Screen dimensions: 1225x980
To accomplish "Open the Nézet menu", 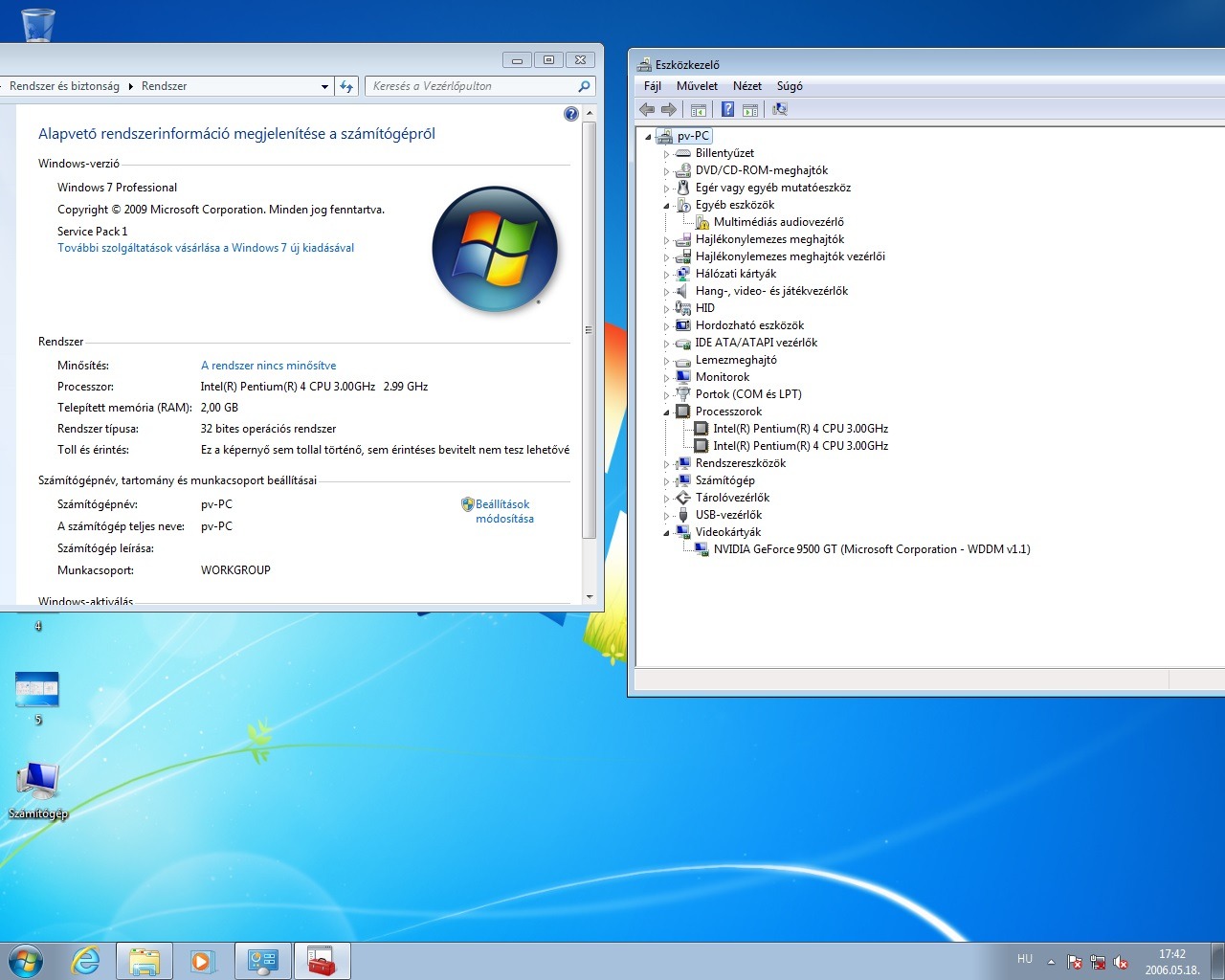I will (x=747, y=86).
